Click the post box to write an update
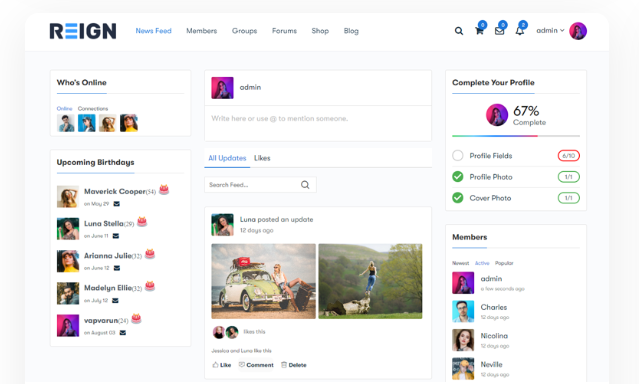Screen dimensions: 639x384 point(318,124)
